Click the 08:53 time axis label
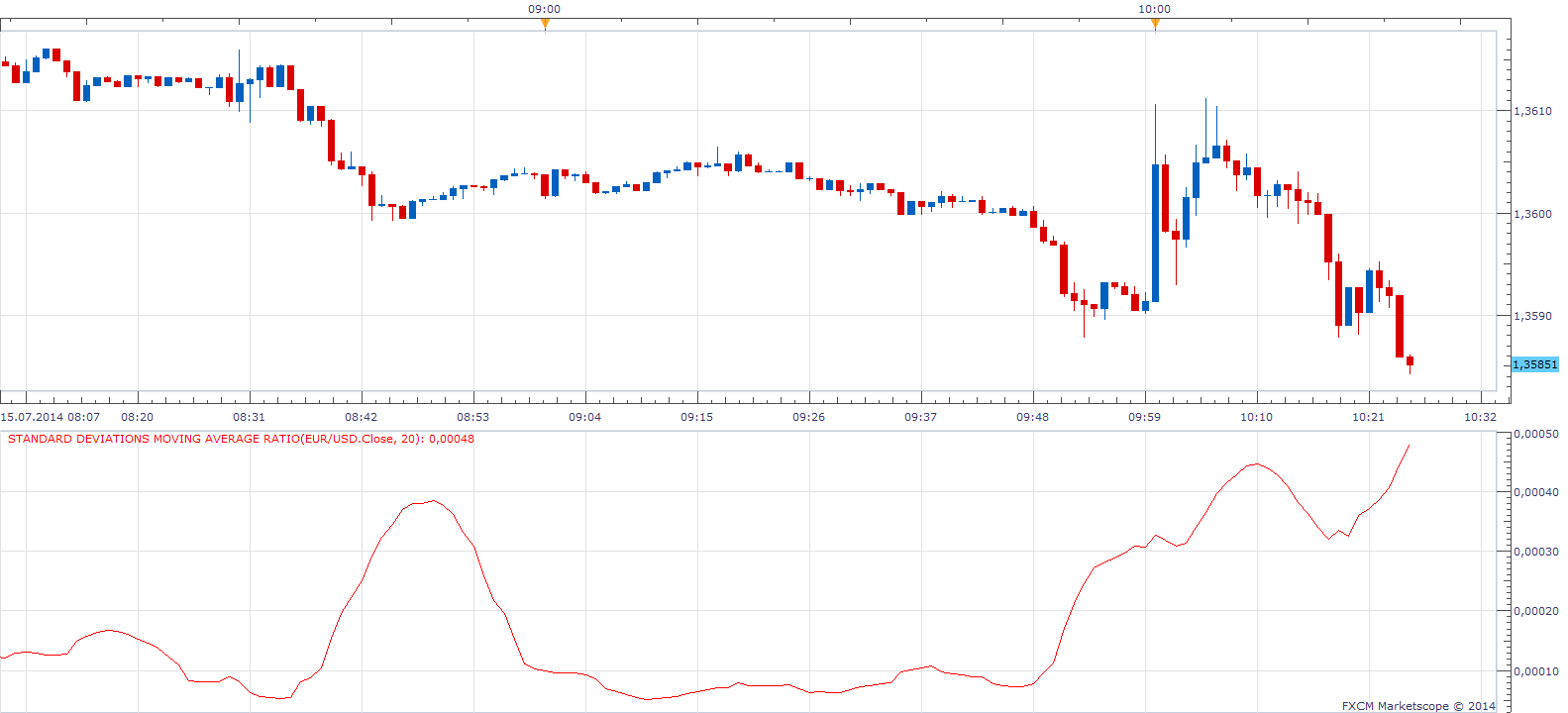This screenshot has height=713, width=1568. [x=473, y=417]
